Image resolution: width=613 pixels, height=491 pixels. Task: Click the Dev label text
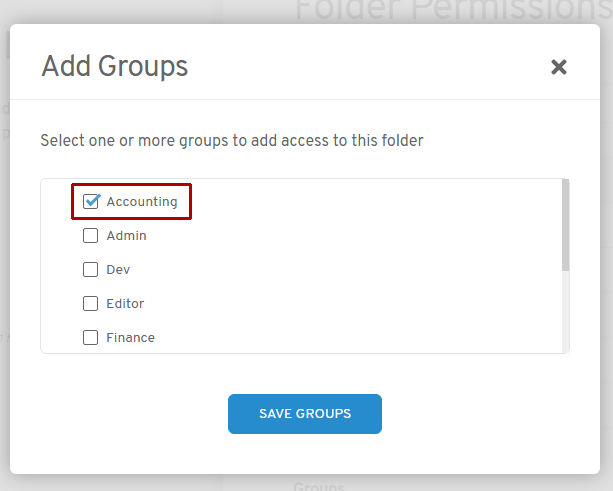tap(118, 270)
